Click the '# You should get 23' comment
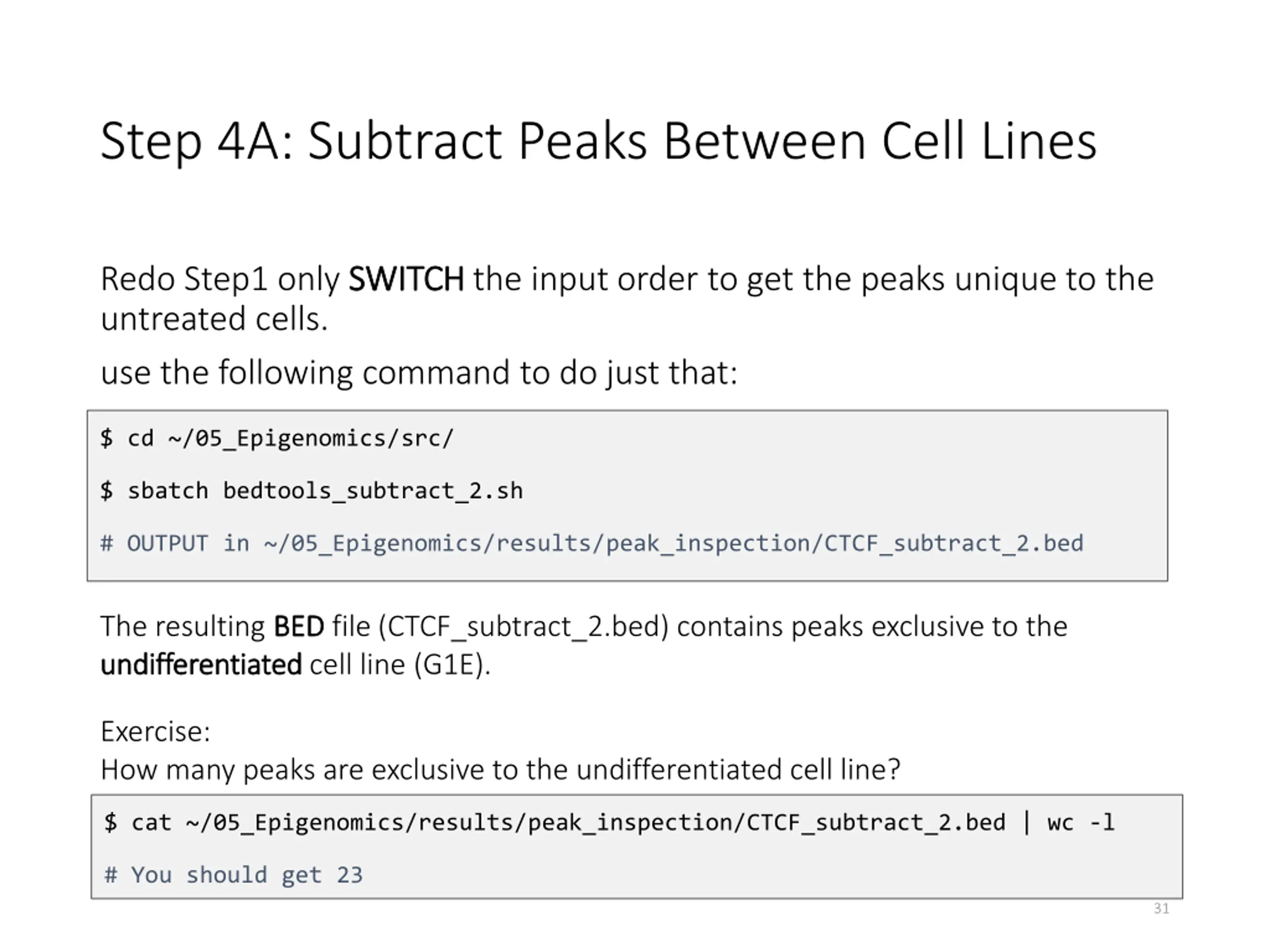1270x952 pixels. [x=233, y=876]
